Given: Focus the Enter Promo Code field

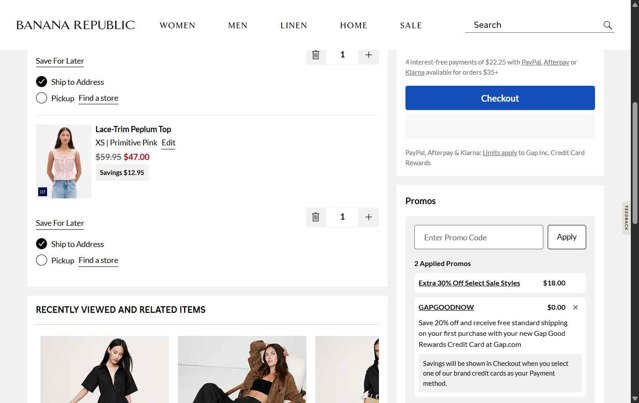Looking at the screenshot, I should [x=478, y=237].
